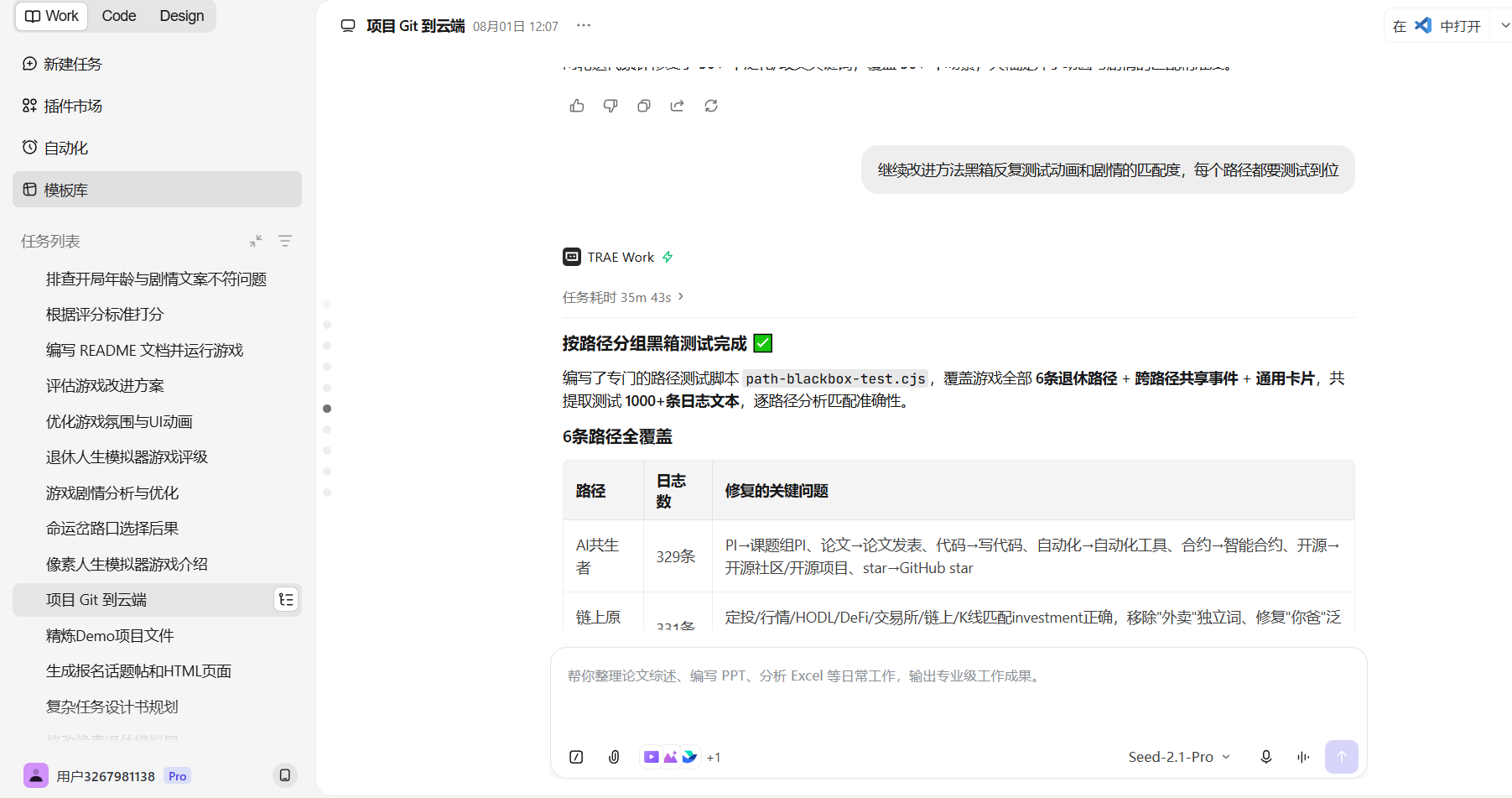This screenshot has width=1512, height=798.
Task: Click the thumbs-down feedback icon
Action: pos(611,106)
